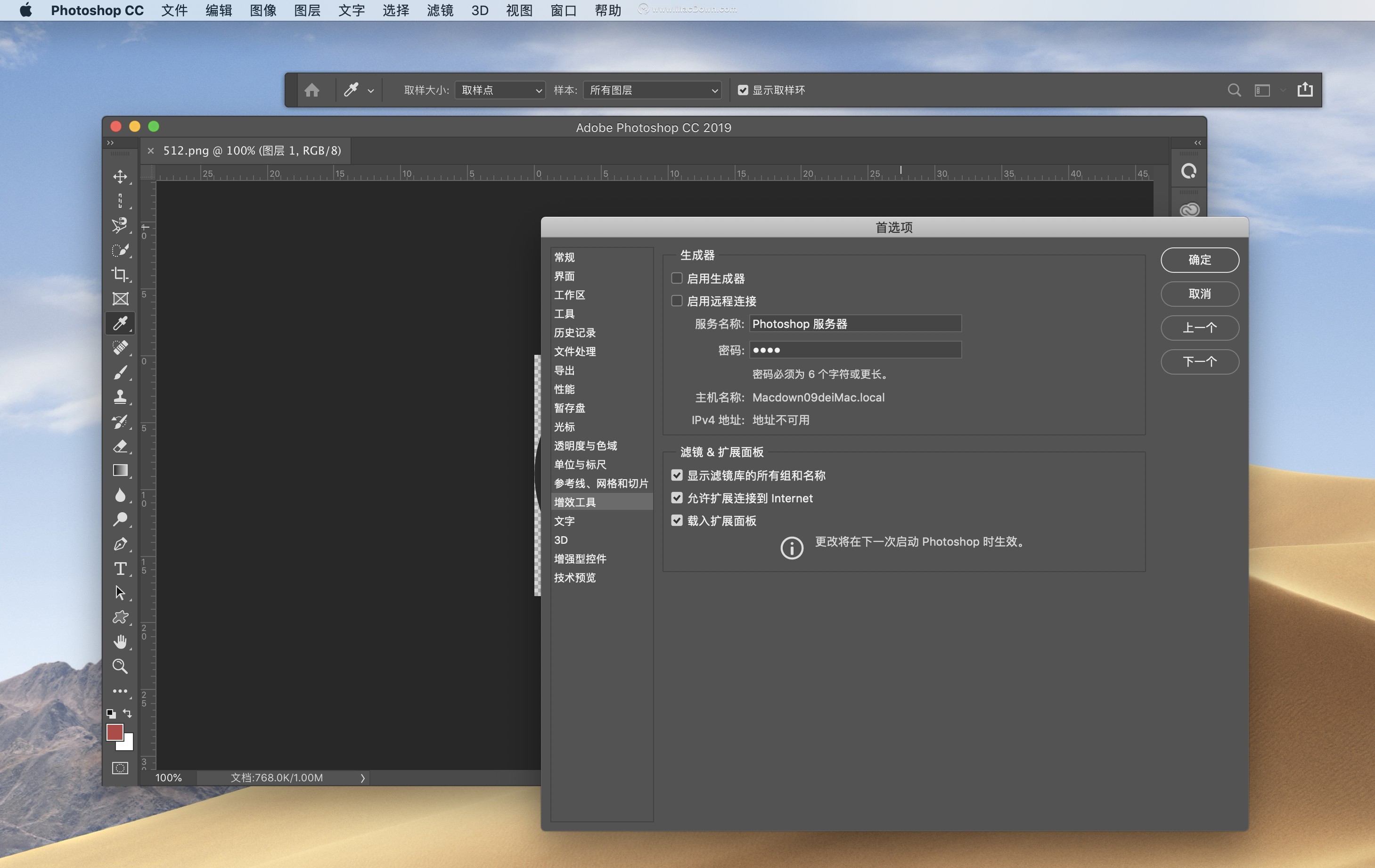Click the 服务名称 input field
The height and width of the screenshot is (868, 1375).
(855, 324)
